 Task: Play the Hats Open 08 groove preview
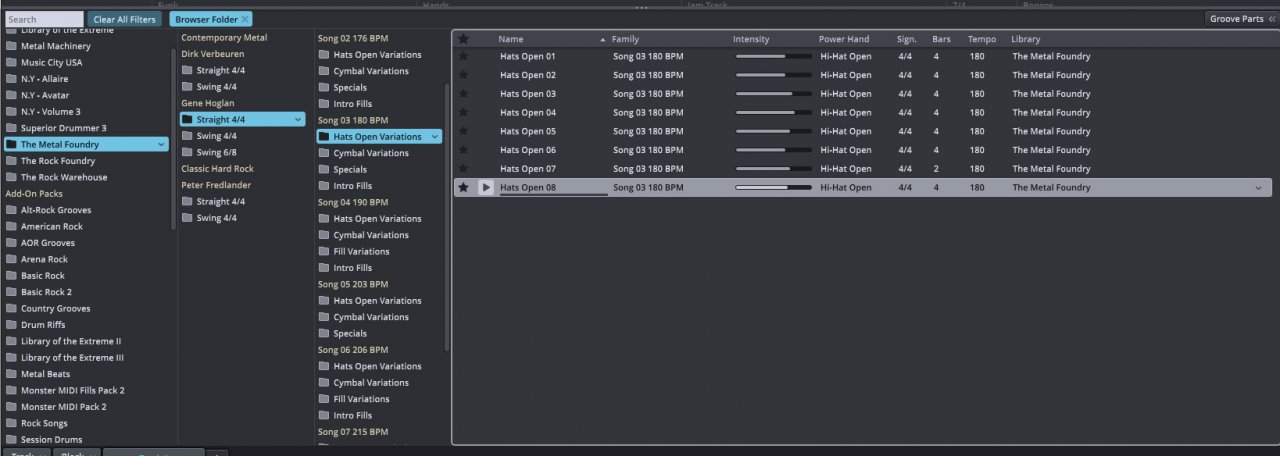pos(486,187)
